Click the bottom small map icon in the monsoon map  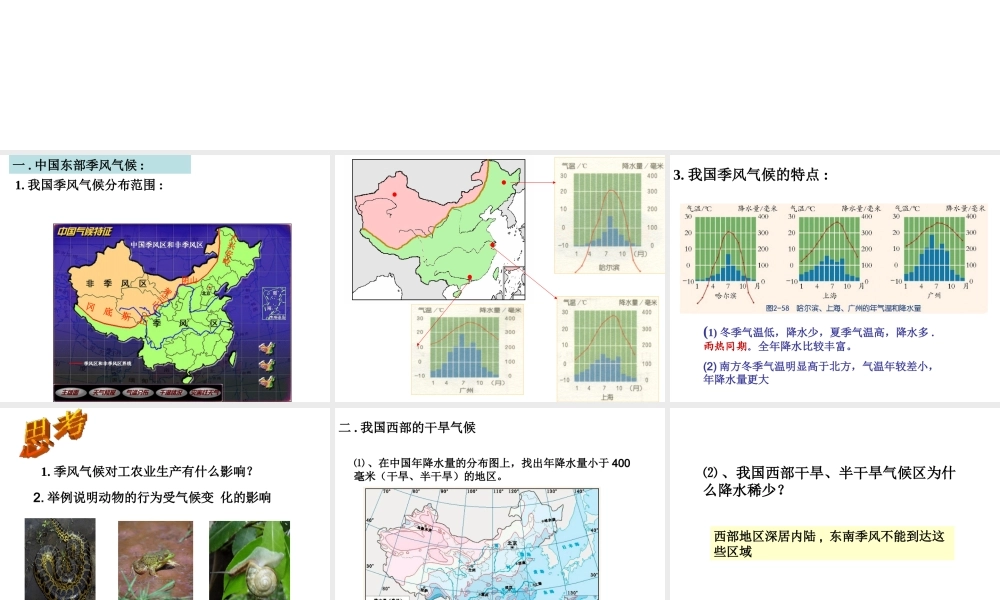[267, 382]
